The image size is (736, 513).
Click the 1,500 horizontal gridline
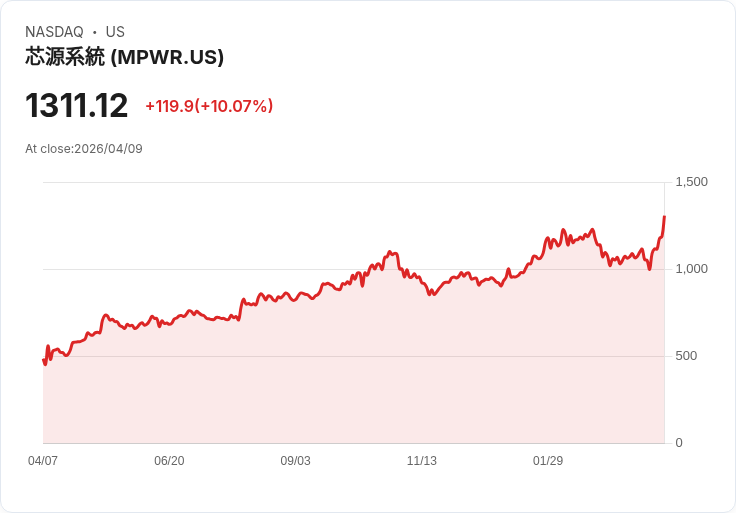point(354,182)
